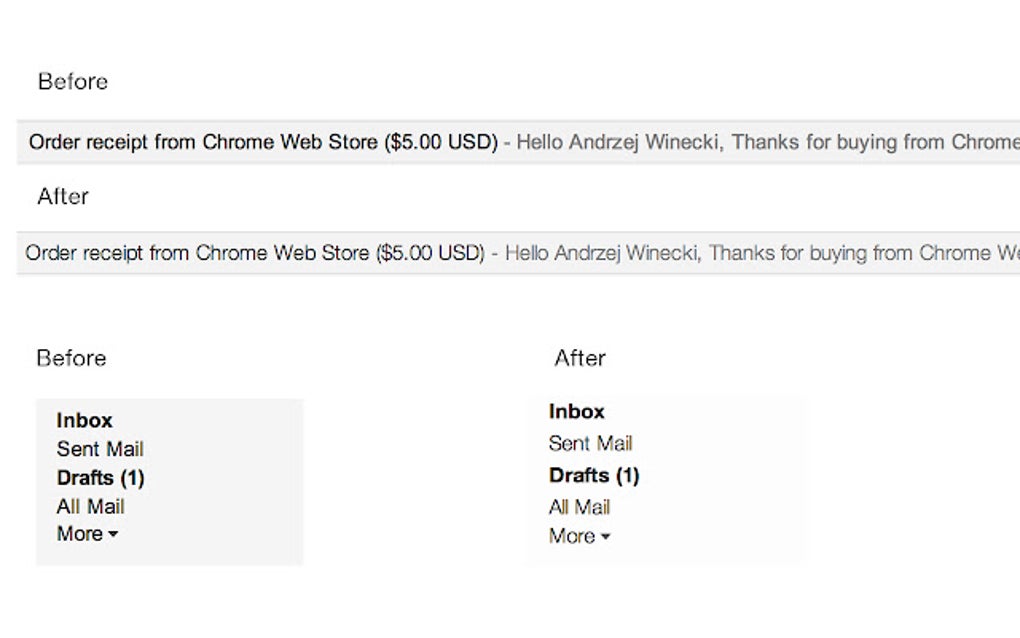Click the More chevron arrow under After

607,538
